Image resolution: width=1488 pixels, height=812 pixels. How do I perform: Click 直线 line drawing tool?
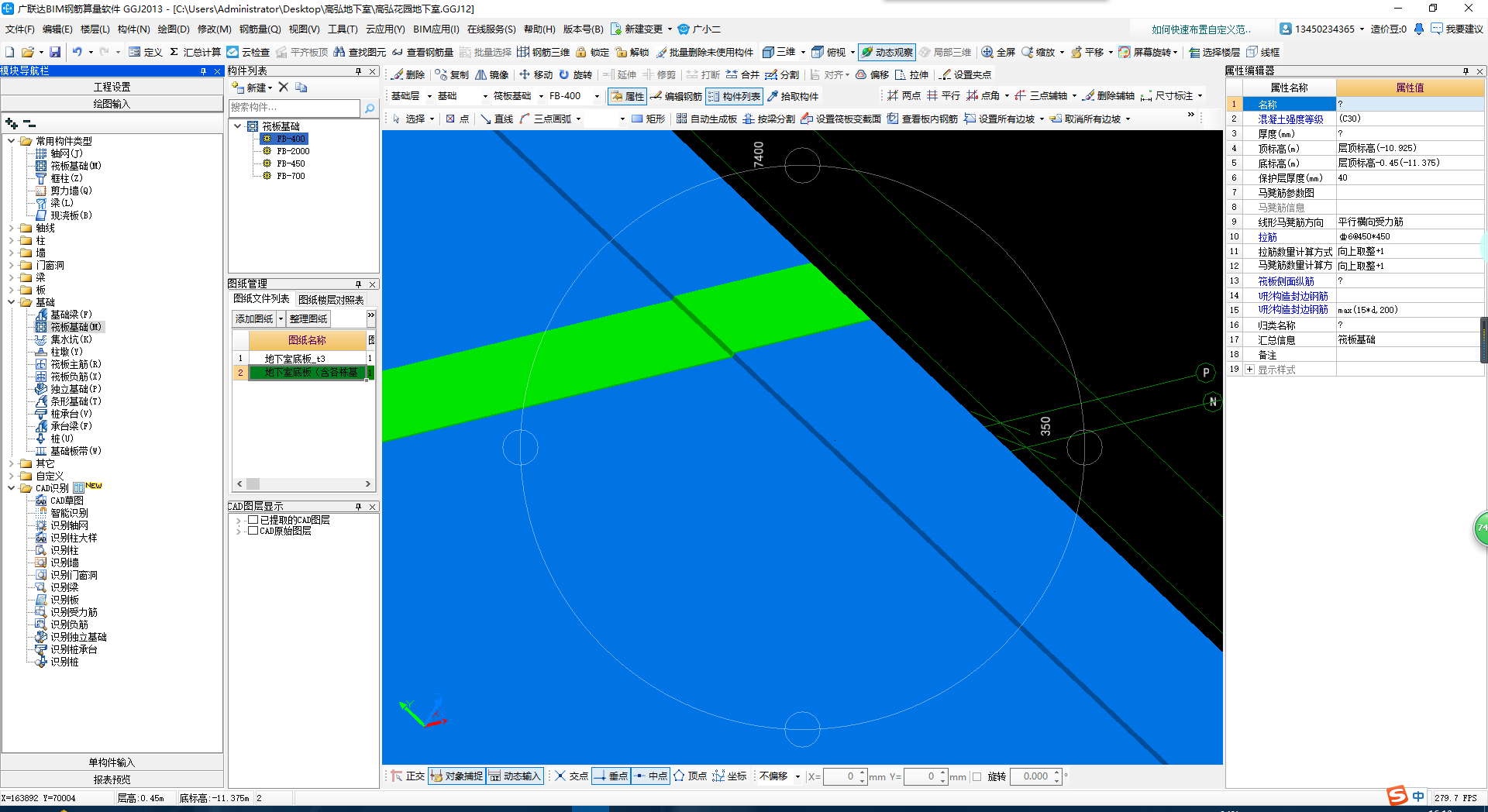coord(496,119)
